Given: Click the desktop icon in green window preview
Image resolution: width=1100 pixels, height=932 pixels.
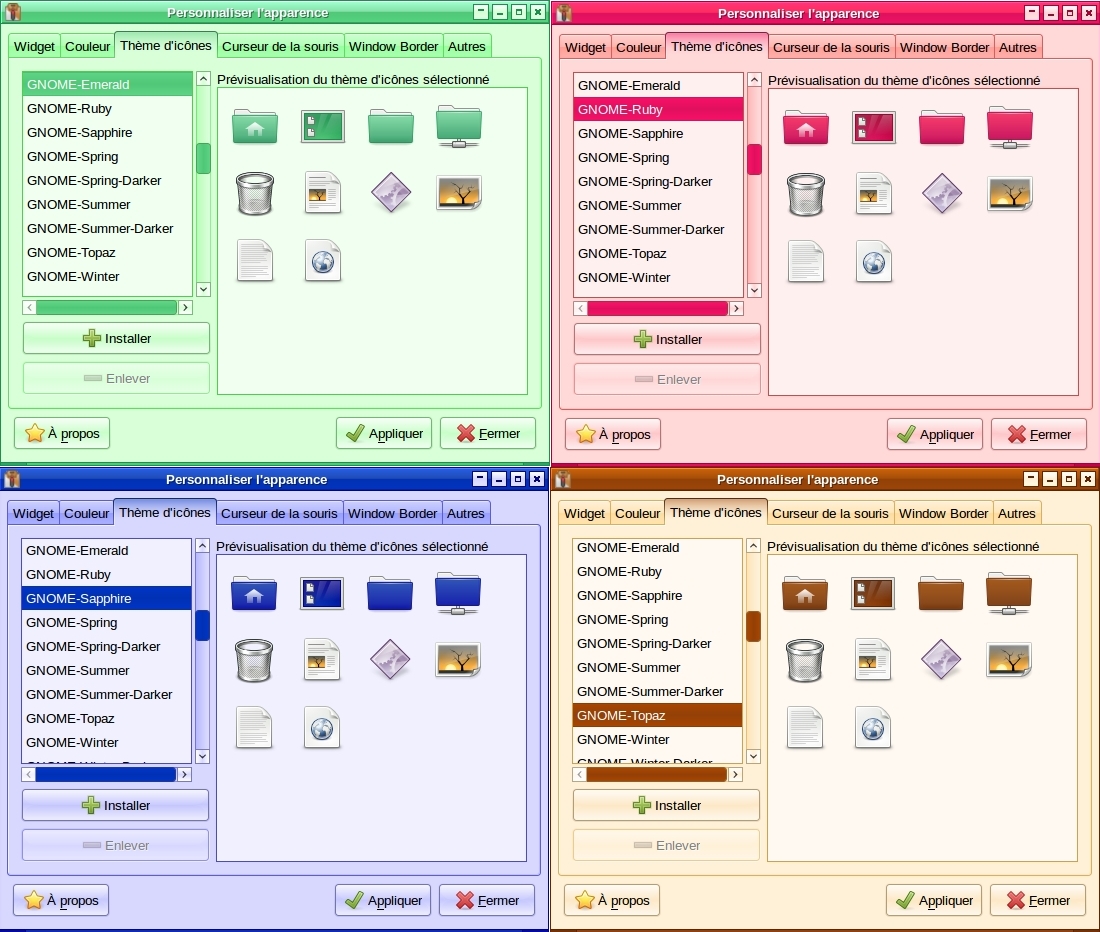Looking at the screenshot, I should tap(323, 126).
